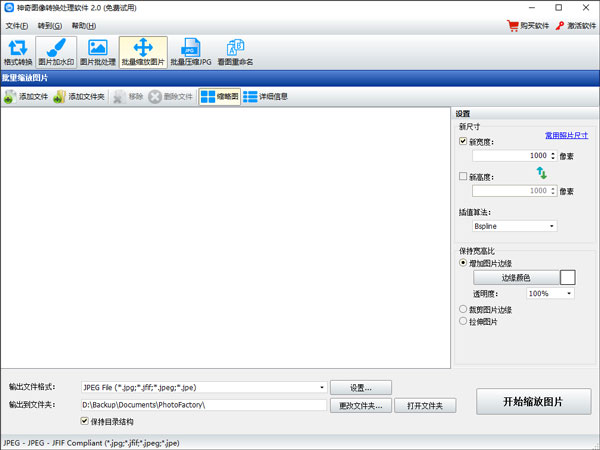Screen dimensions: 600x450
Task: Open the 看图重命名 rename tool
Action: [x=235, y=52]
